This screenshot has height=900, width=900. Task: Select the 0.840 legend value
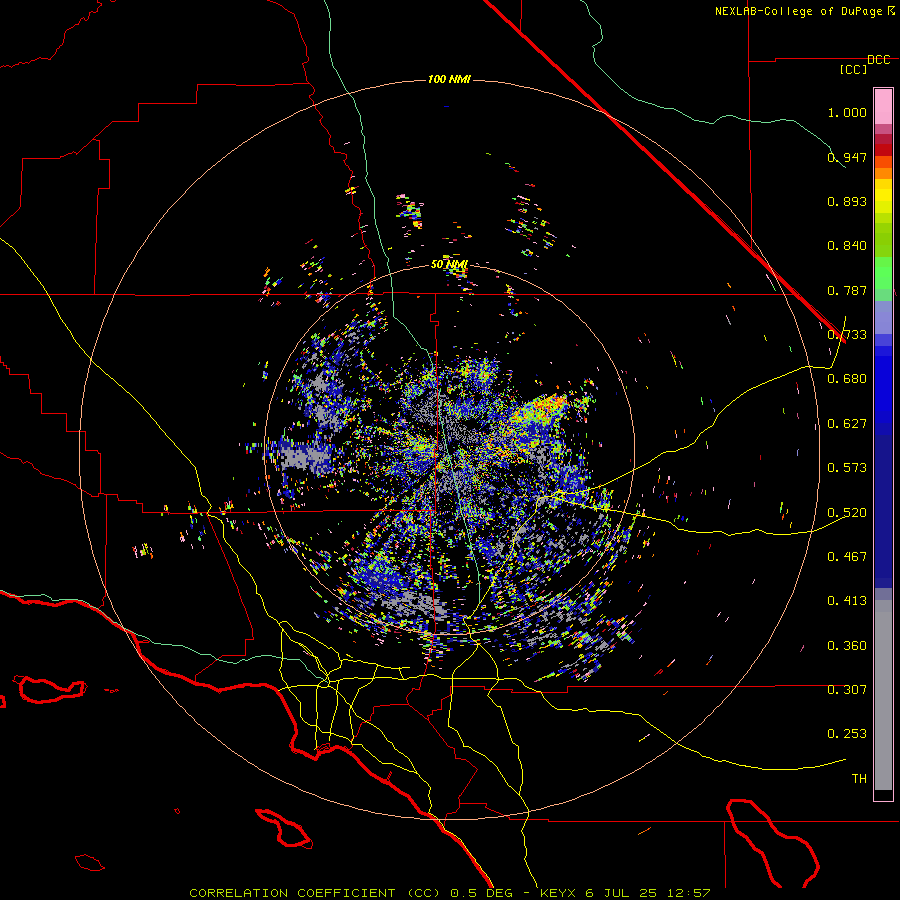[x=847, y=246]
